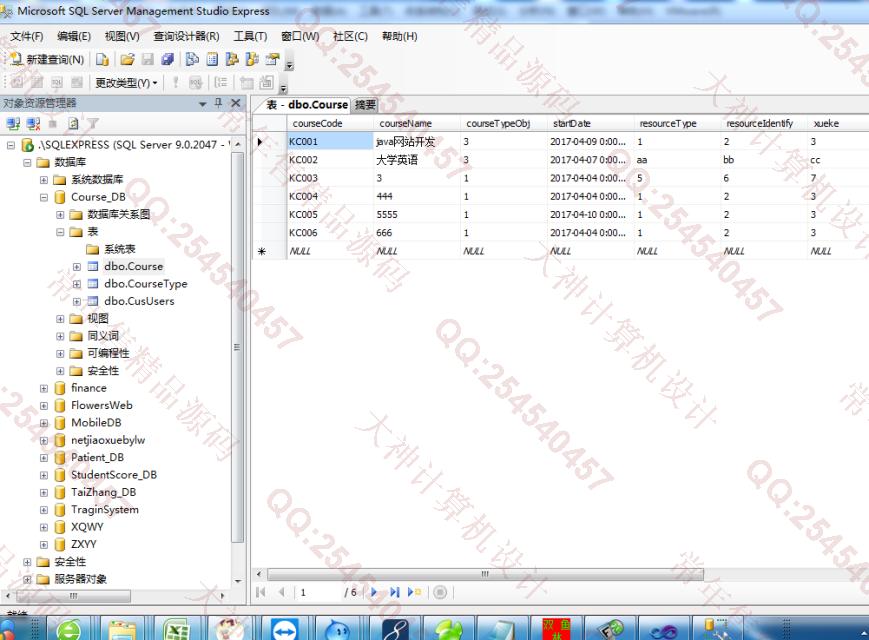Open the standard toolbar overflow options arrow
This screenshot has width=869, height=640.
click(x=289, y=65)
